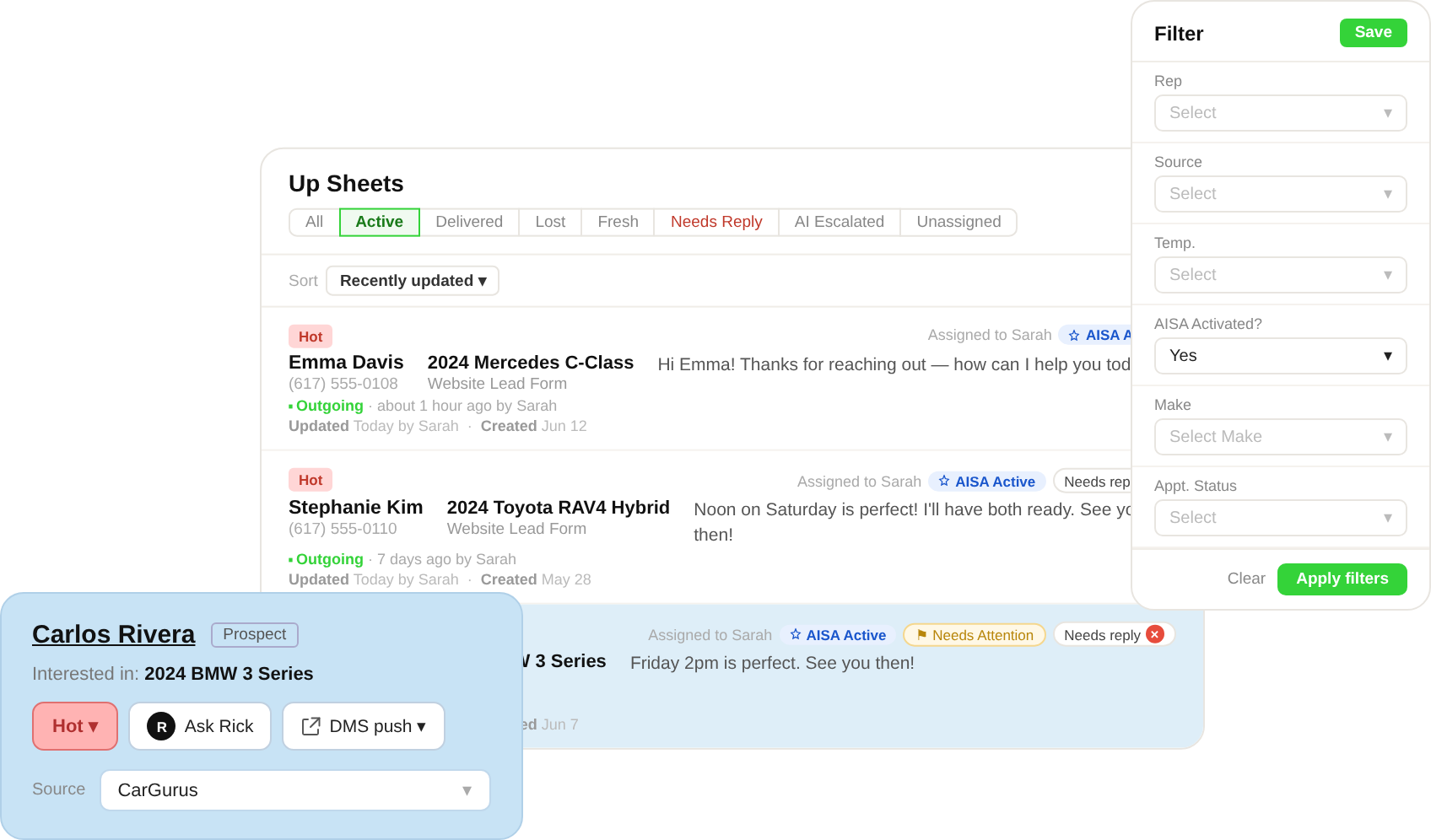This screenshot has height=840, width=1431.
Task: Open the Carlos Rivera profile link
Action: click(x=114, y=634)
